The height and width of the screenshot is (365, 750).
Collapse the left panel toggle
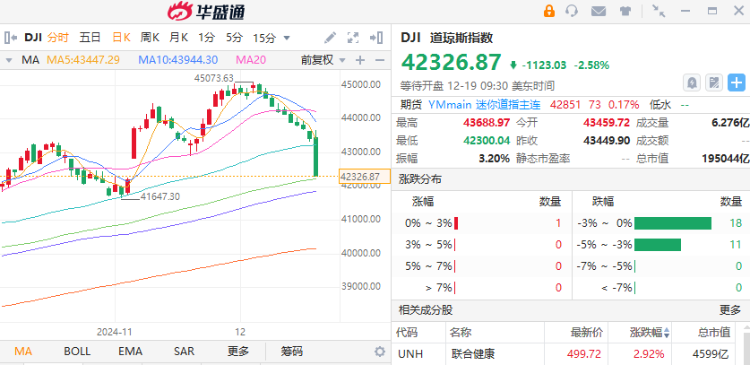coord(11,37)
